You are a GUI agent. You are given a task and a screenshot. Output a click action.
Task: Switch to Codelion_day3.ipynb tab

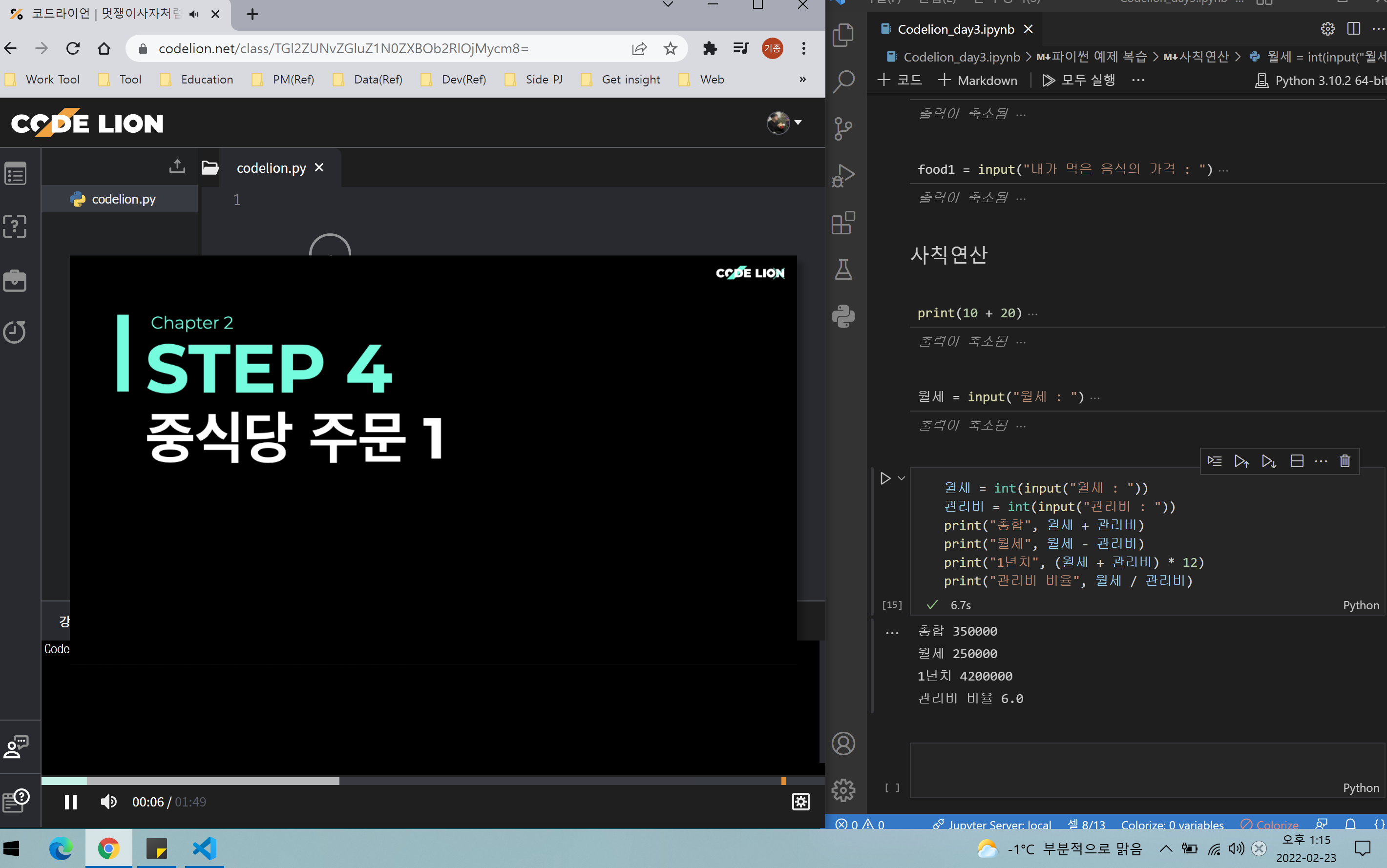click(x=956, y=29)
